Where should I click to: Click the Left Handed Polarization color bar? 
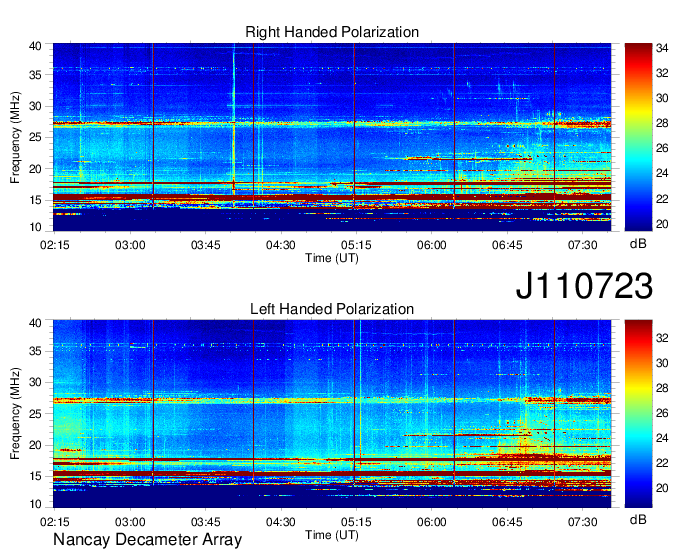click(x=638, y=414)
